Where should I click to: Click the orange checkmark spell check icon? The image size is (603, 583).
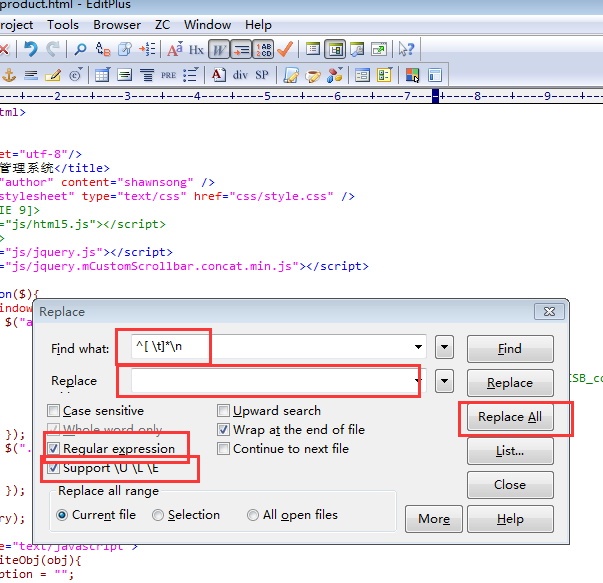pyautogui.click(x=285, y=49)
